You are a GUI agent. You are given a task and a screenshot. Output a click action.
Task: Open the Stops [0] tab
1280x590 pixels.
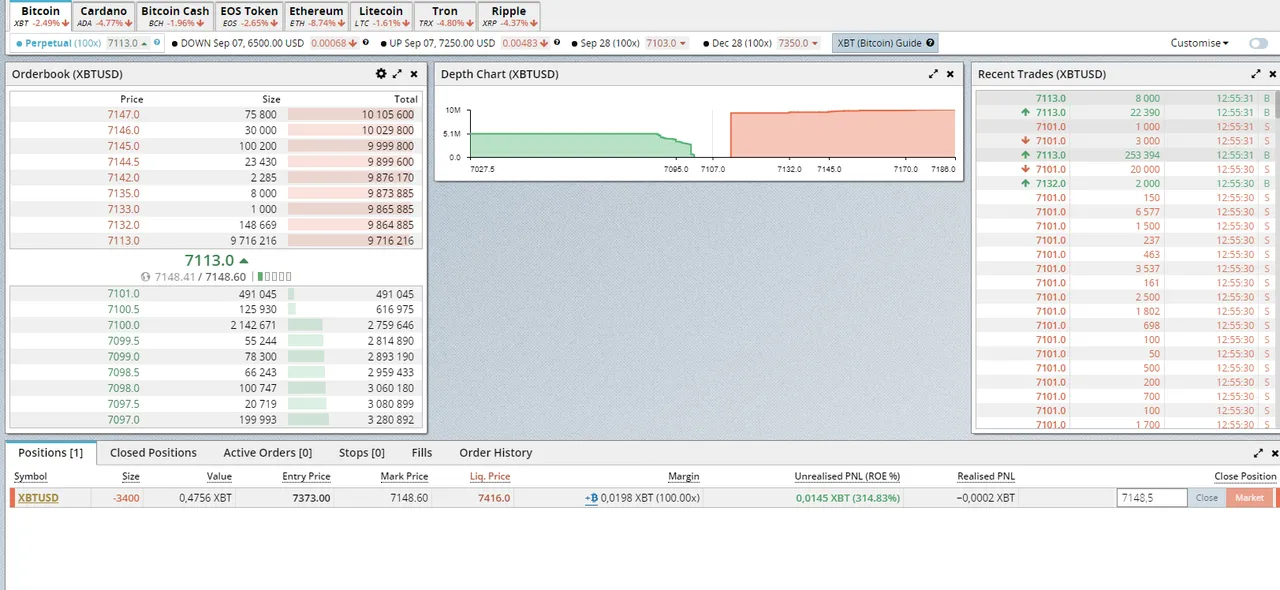[361, 453]
